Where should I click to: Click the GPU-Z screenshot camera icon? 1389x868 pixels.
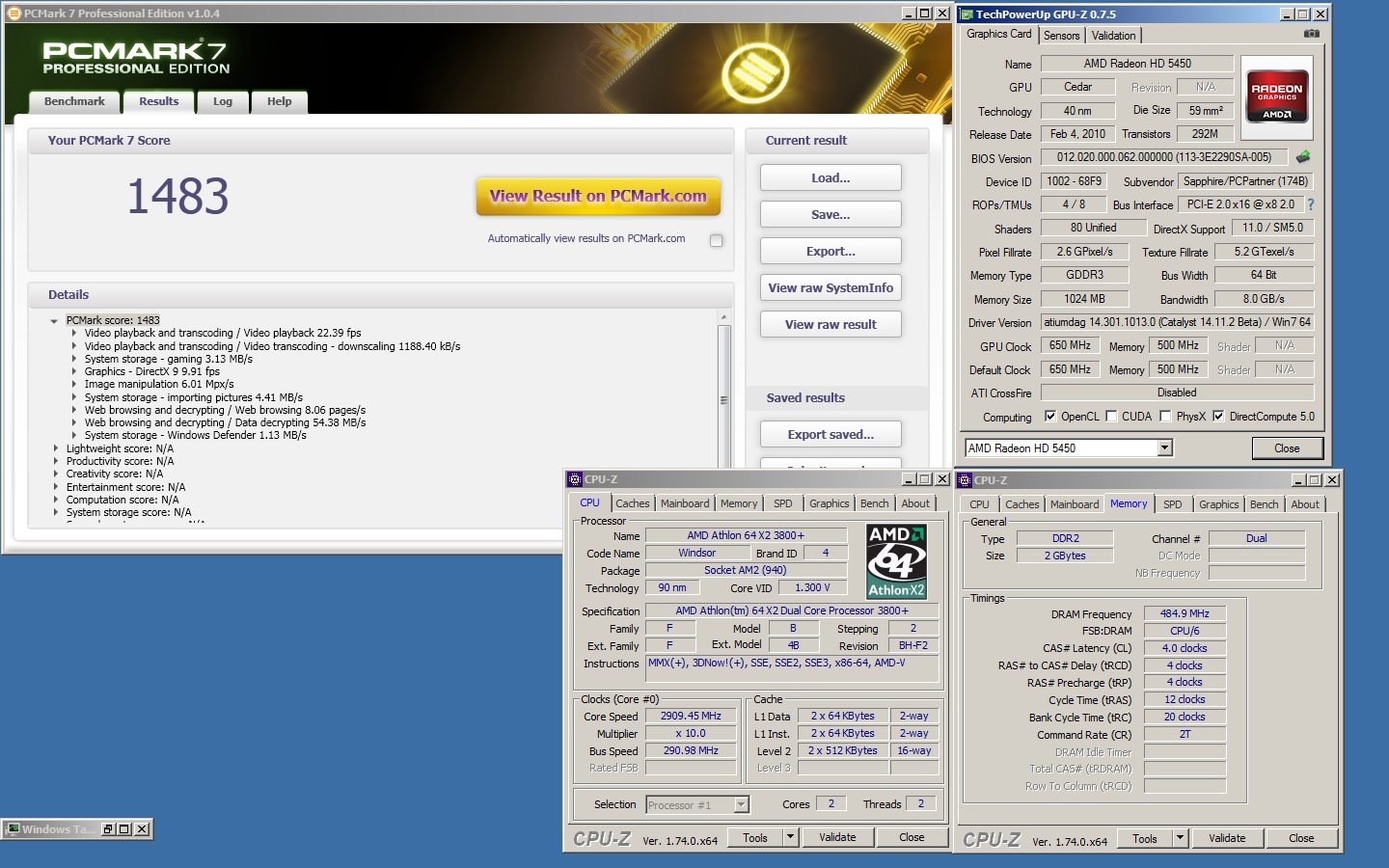click(x=1312, y=34)
